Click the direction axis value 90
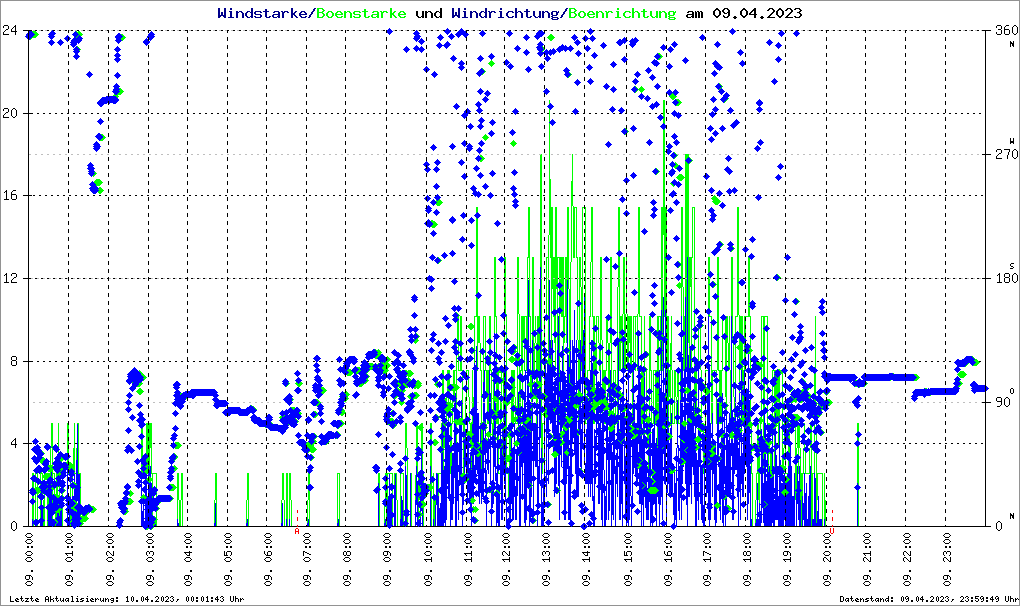 pyautogui.click(x=1002, y=402)
